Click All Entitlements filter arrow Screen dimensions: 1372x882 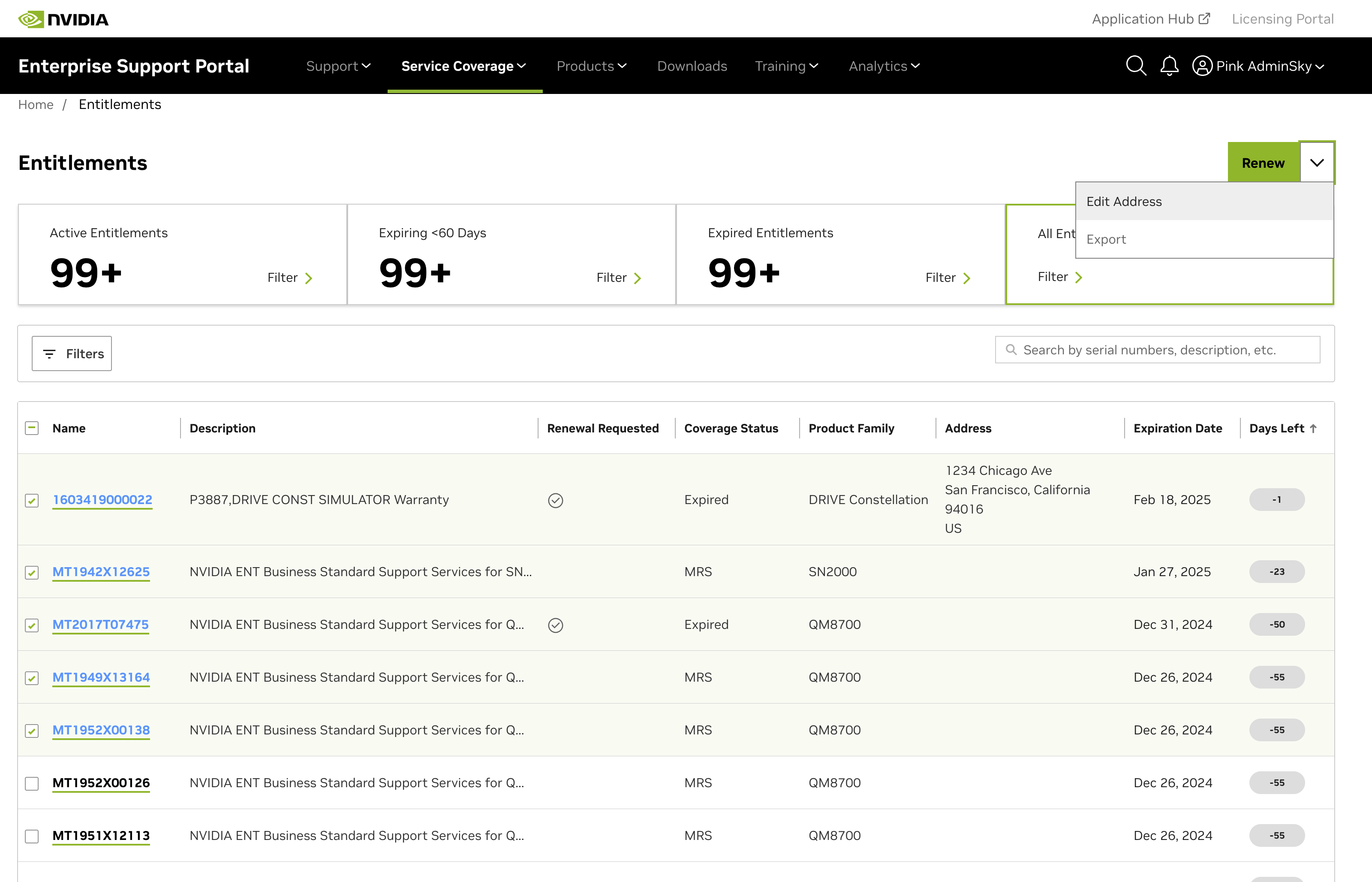coord(1079,278)
